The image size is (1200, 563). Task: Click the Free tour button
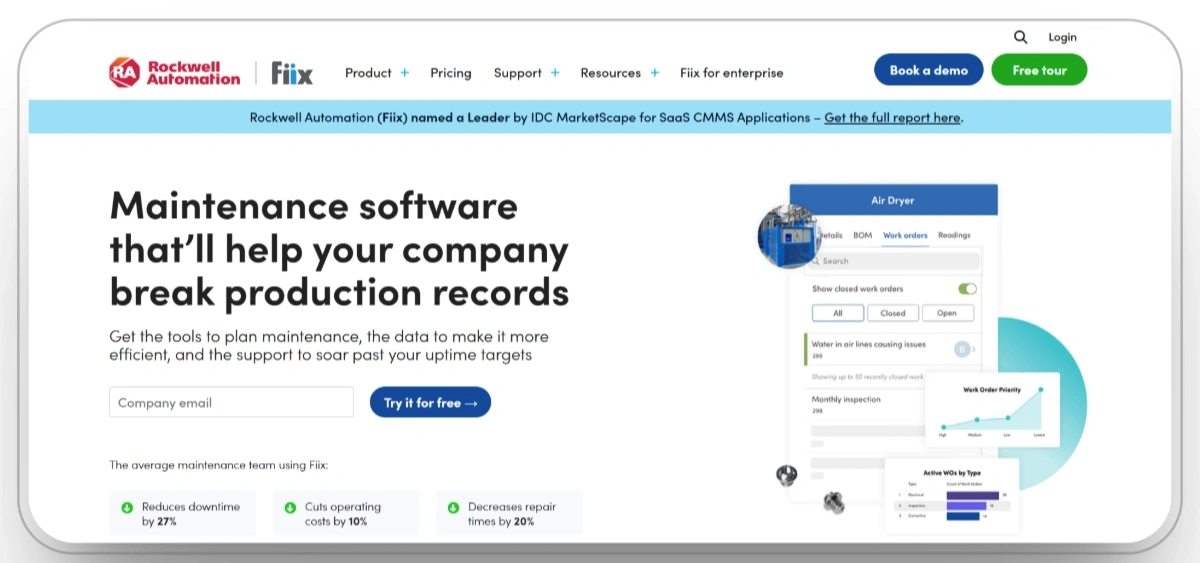[1039, 70]
